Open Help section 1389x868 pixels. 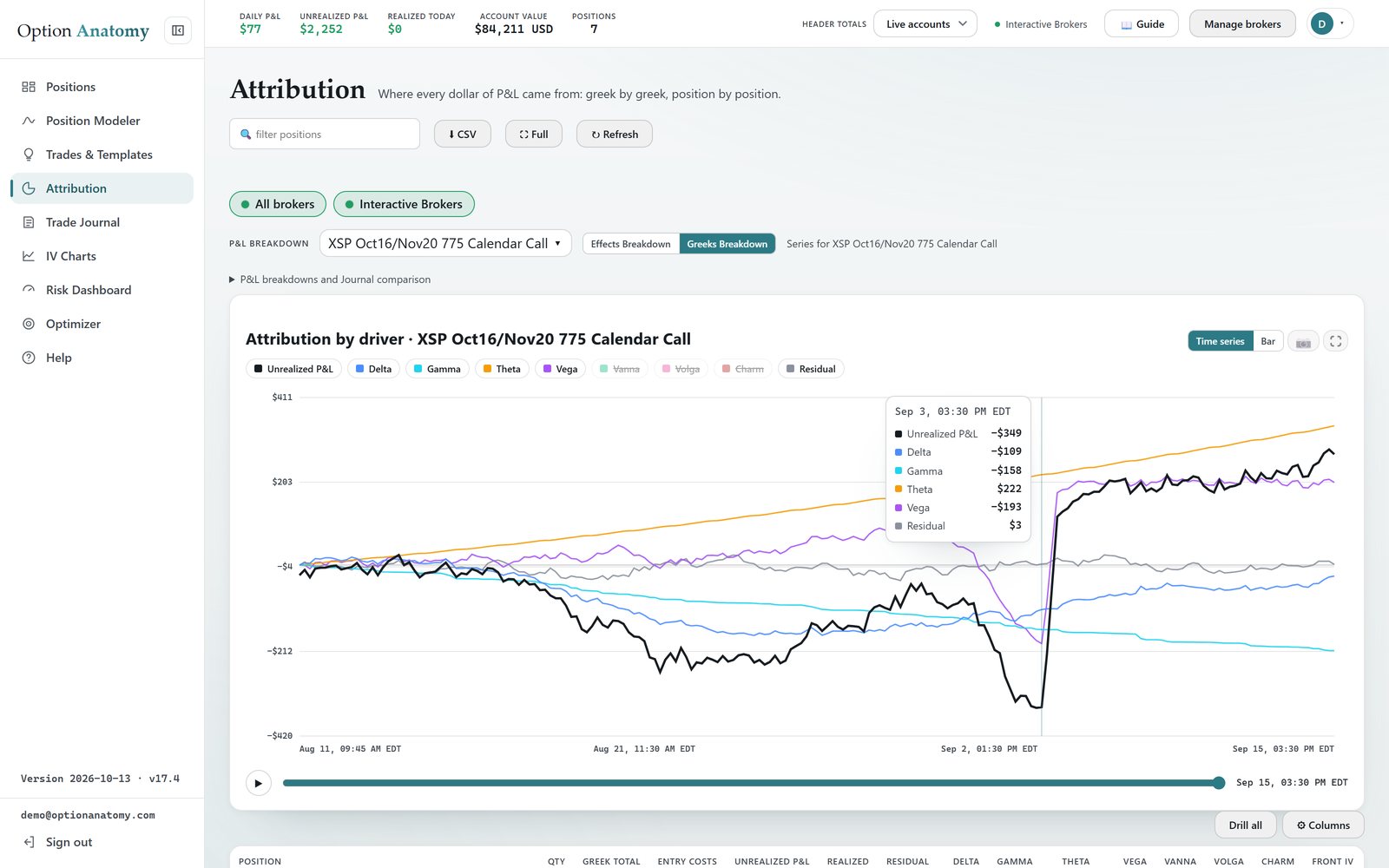tap(102, 358)
